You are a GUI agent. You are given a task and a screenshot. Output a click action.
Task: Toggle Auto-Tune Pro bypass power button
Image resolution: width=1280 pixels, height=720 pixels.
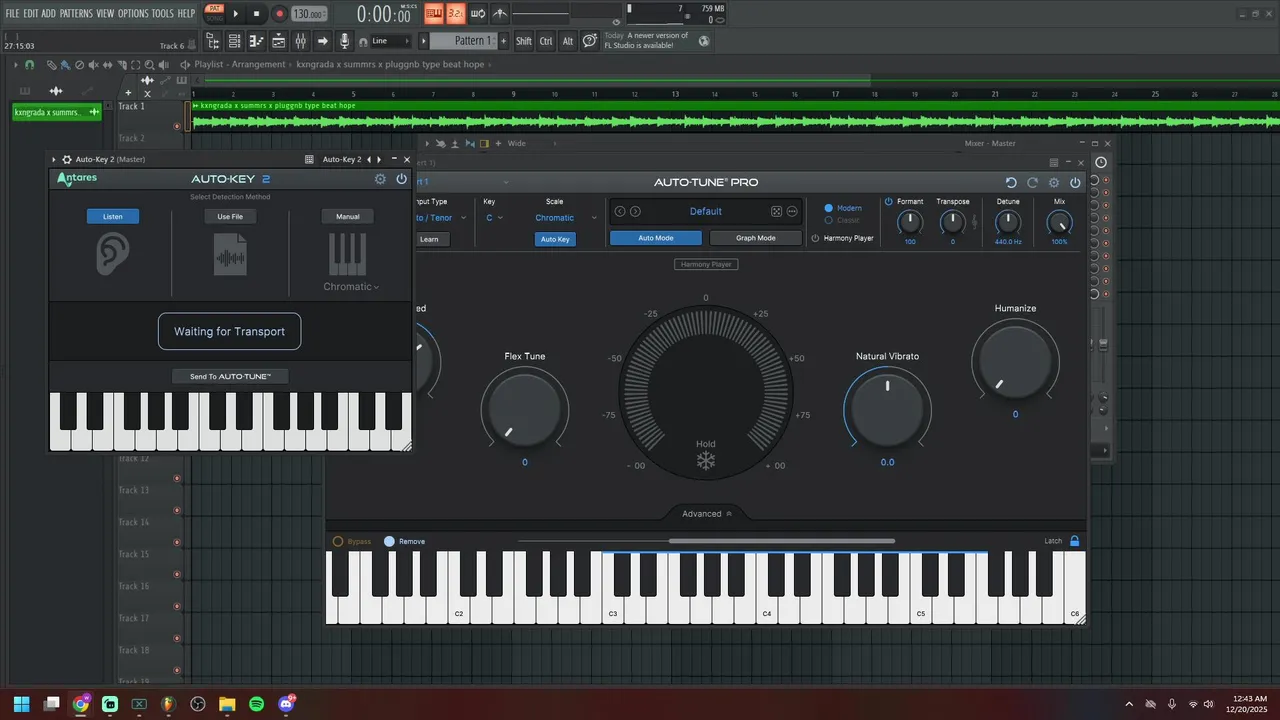click(1075, 183)
